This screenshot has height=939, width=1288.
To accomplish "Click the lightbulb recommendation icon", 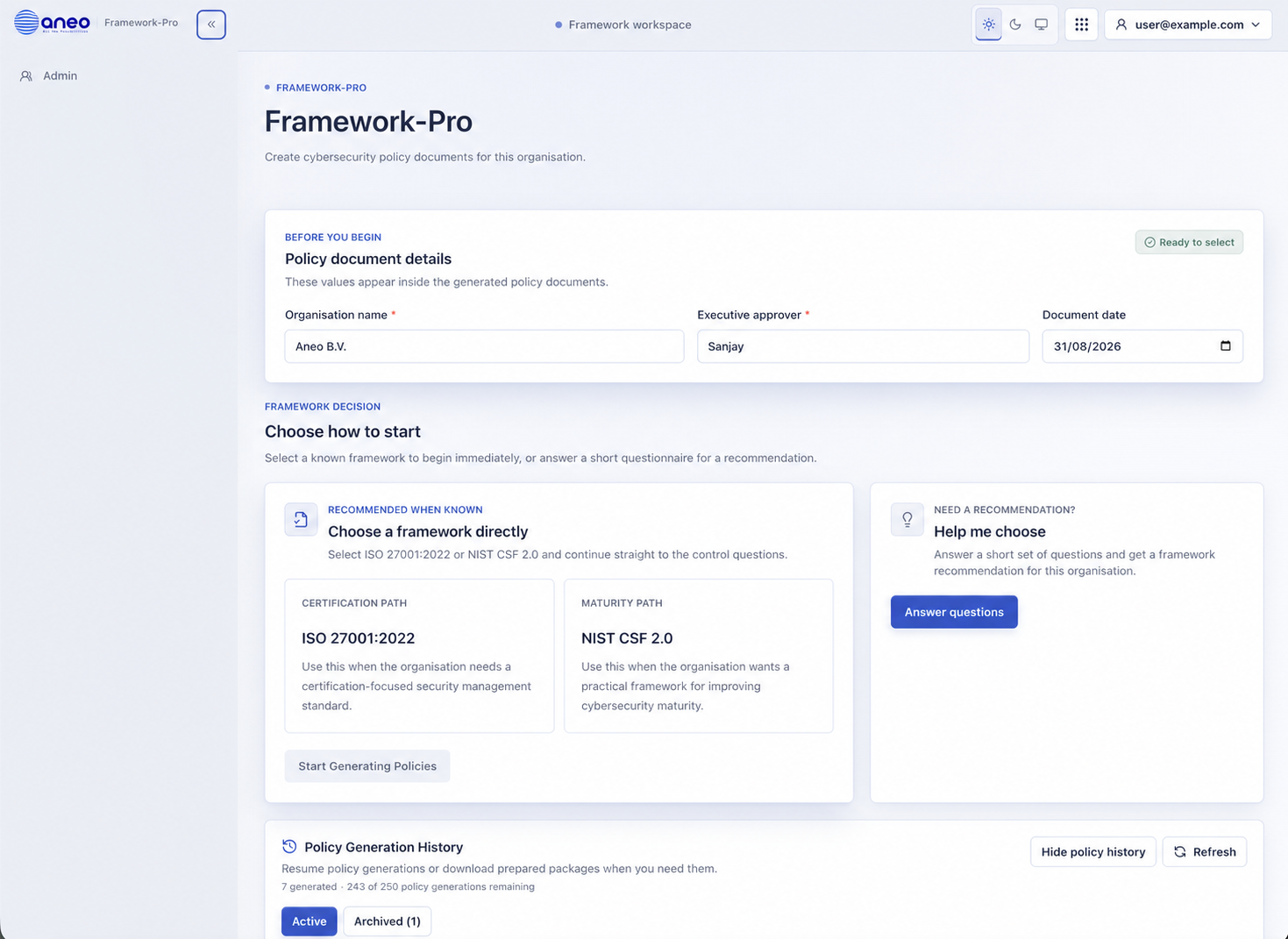I will pyautogui.click(x=907, y=519).
